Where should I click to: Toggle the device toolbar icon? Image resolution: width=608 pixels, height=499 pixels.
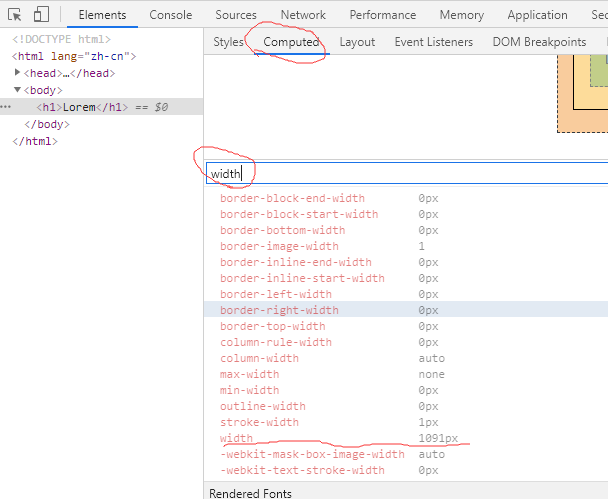pos(41,15)
